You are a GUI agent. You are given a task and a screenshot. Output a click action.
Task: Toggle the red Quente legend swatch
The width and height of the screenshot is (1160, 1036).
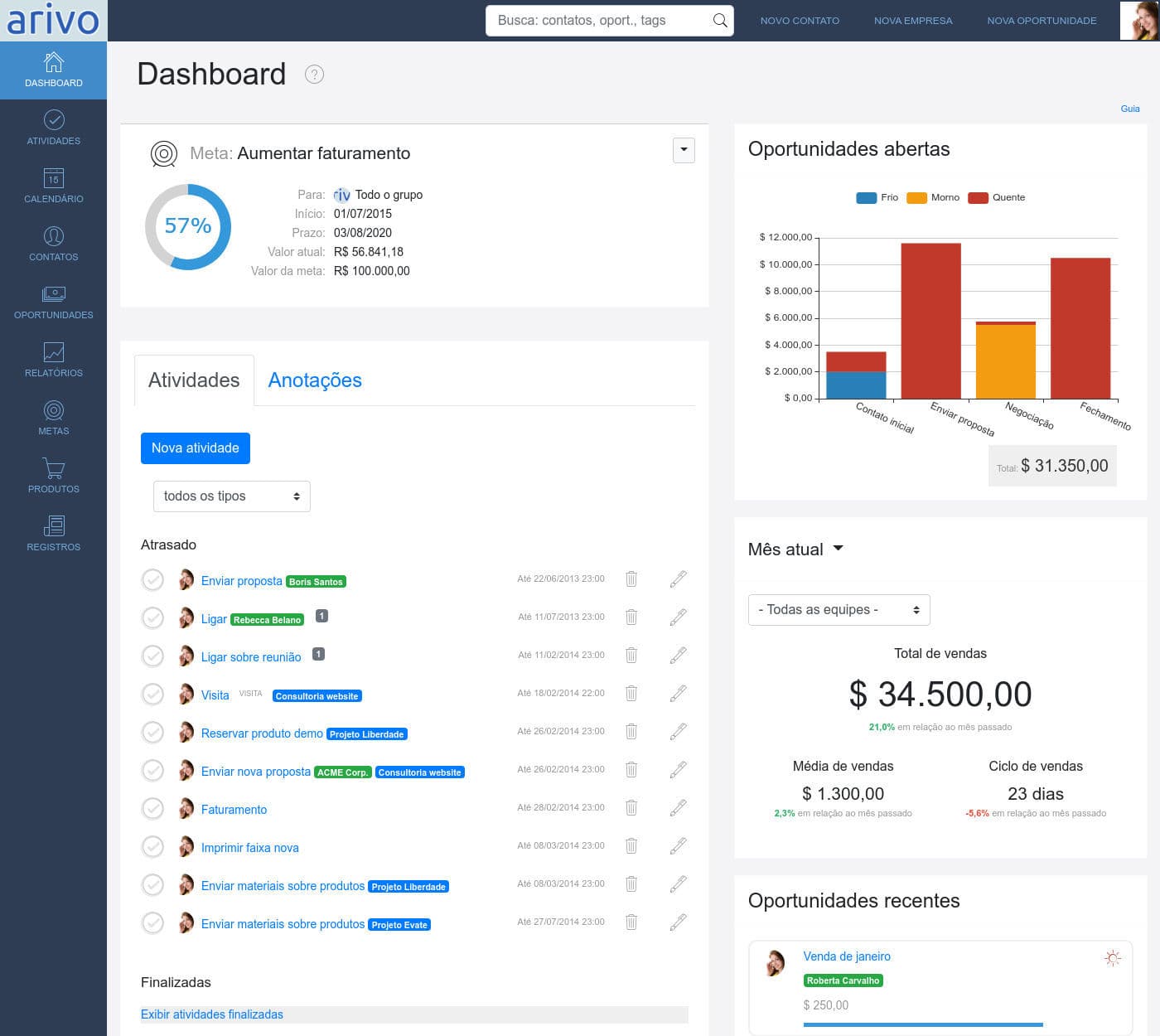click(x=978, y=198)
